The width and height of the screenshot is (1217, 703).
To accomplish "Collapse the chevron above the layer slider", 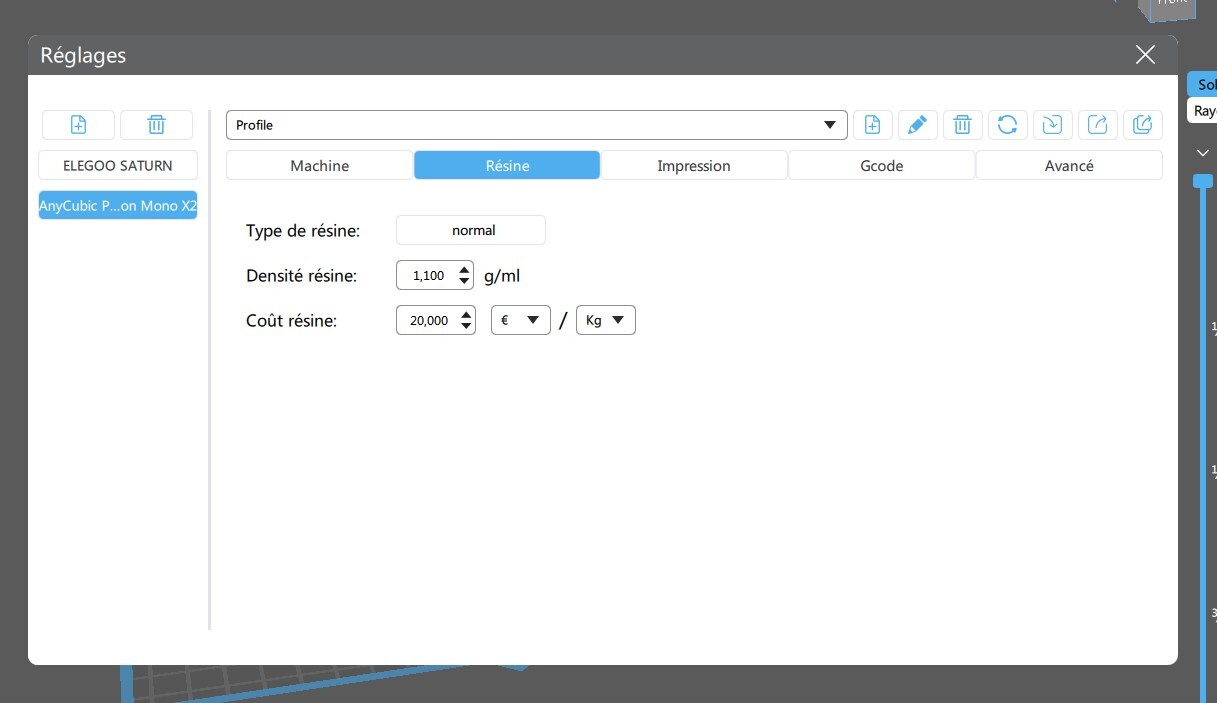I will click(x=1203, y=153).
